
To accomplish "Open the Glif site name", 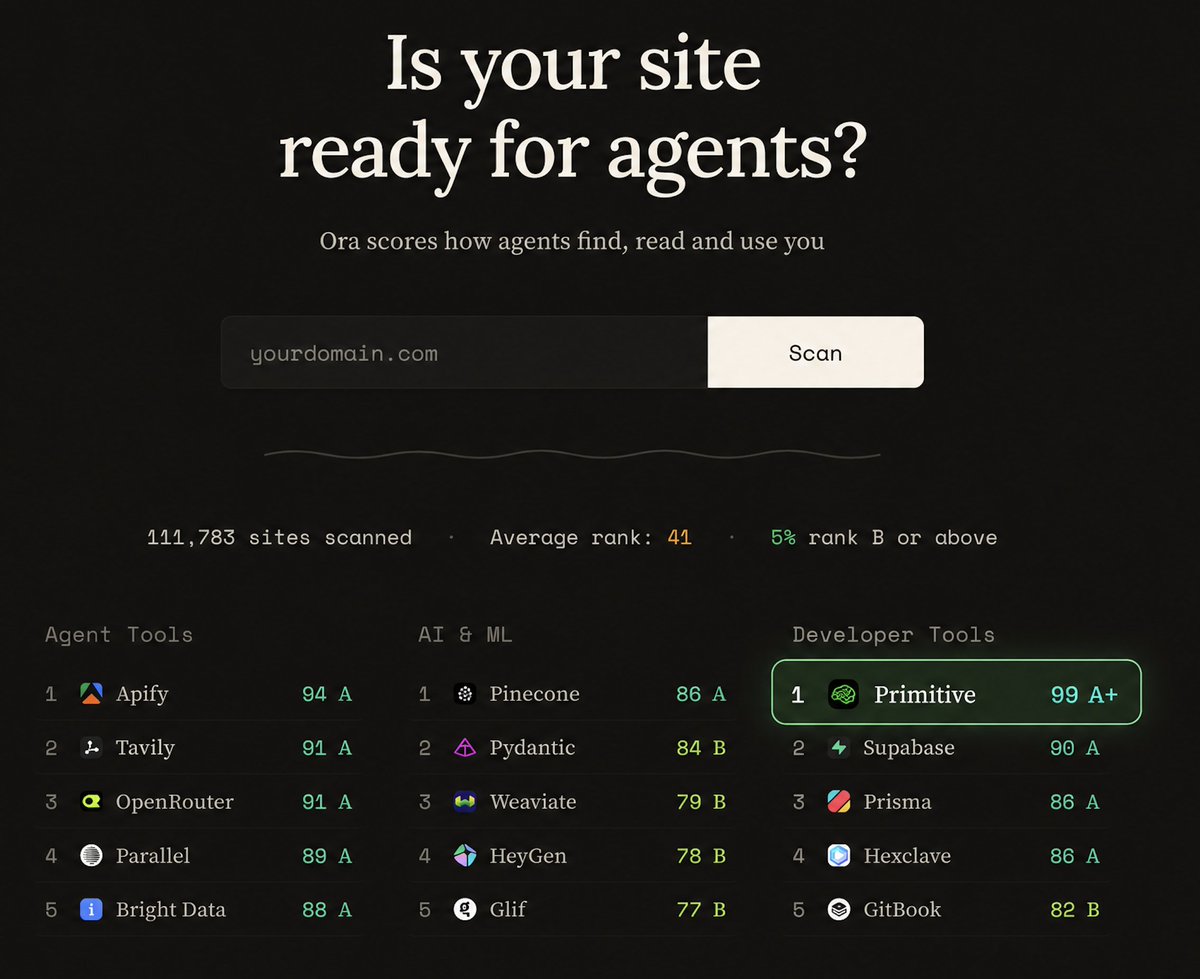I will tap(508, 910).
